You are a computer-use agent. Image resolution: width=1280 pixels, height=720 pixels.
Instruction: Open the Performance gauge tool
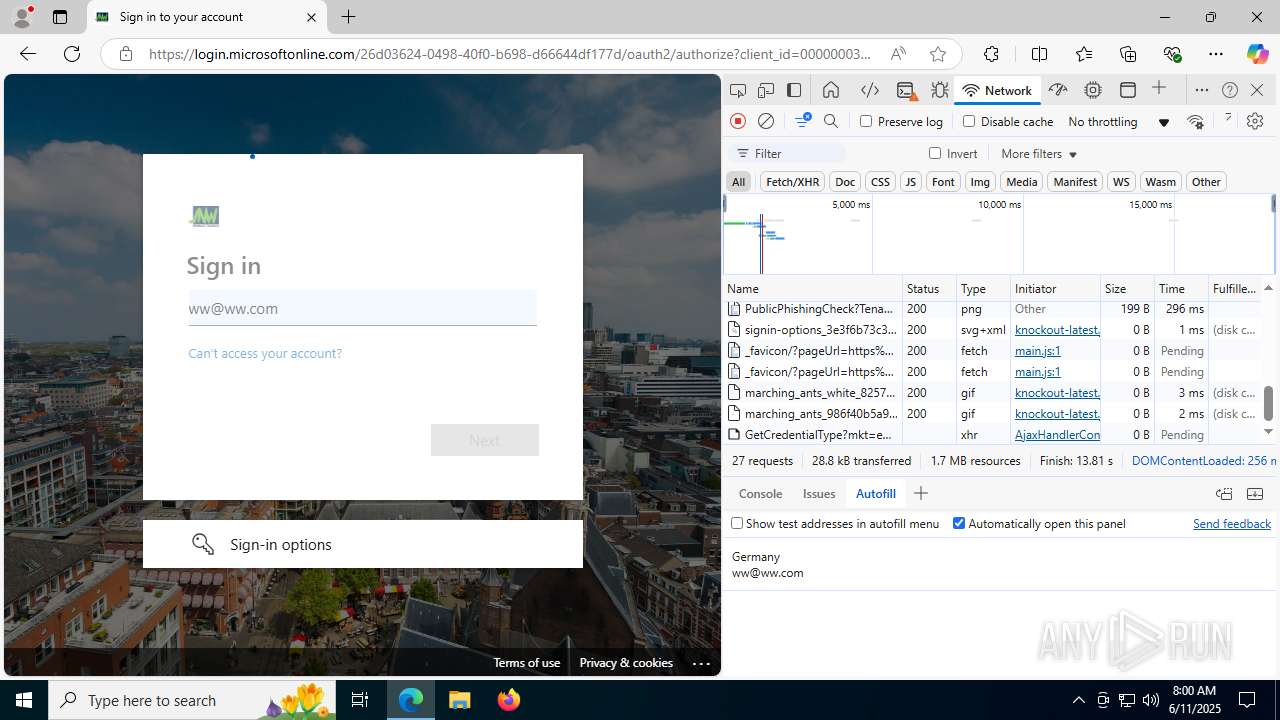pos(1058,90)
